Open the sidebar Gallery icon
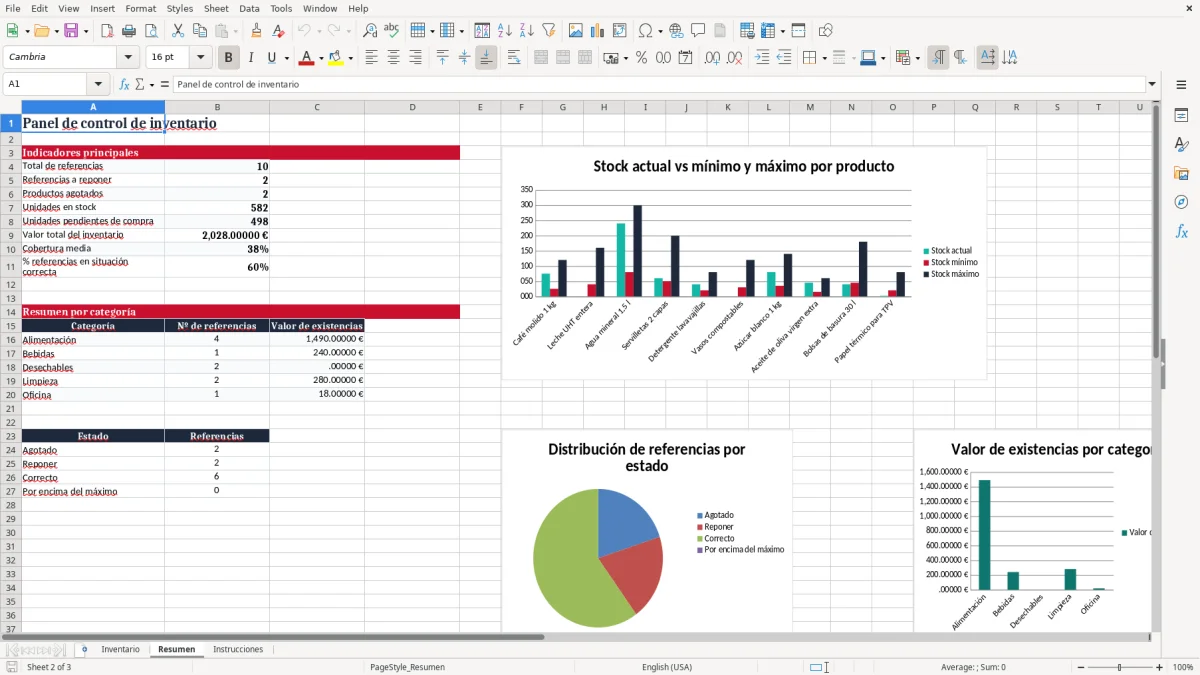The height and width of the screenshot is (675, 1200). [1181, 173]
